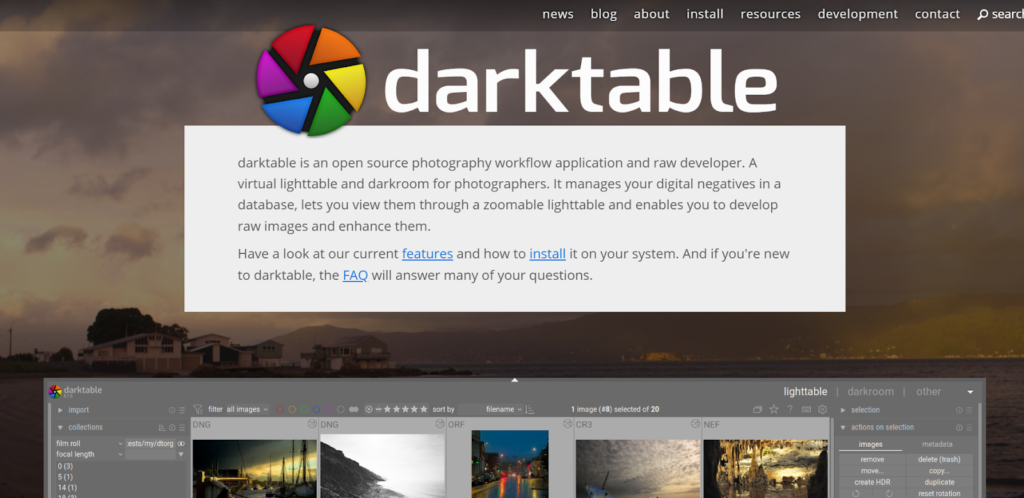This screenshot has height=498, width=1024.
Task: Select the cave NEF thumbnail
Action: pyautogui.click(x=763, y=466)
